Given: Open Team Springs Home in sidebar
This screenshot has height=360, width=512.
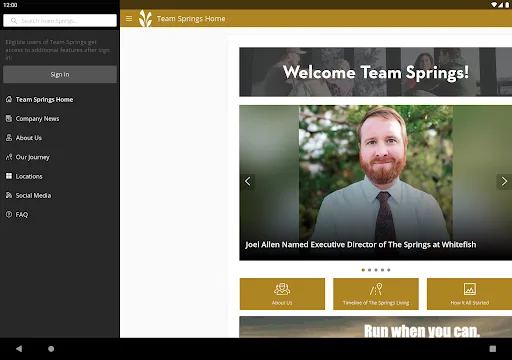Looking at the screenshot, I should pyautogui.click(x=60, y=99).
